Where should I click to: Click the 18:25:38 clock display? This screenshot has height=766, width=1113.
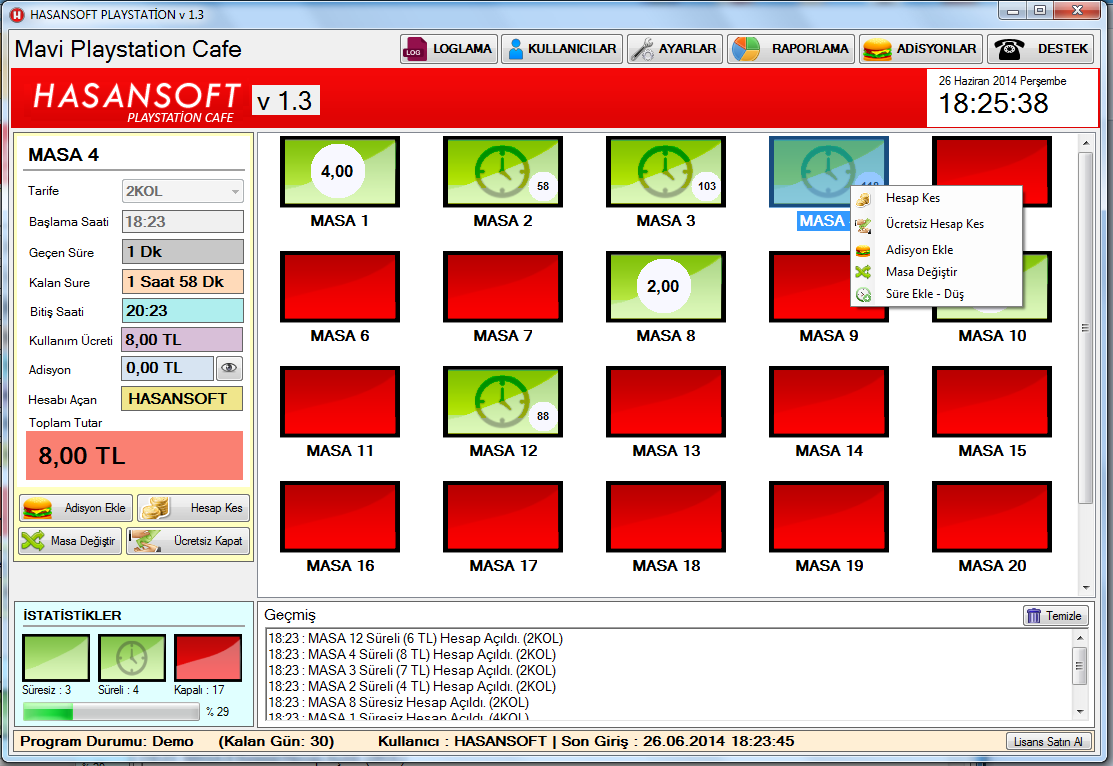pyautogui.click(x=993, y=104)
